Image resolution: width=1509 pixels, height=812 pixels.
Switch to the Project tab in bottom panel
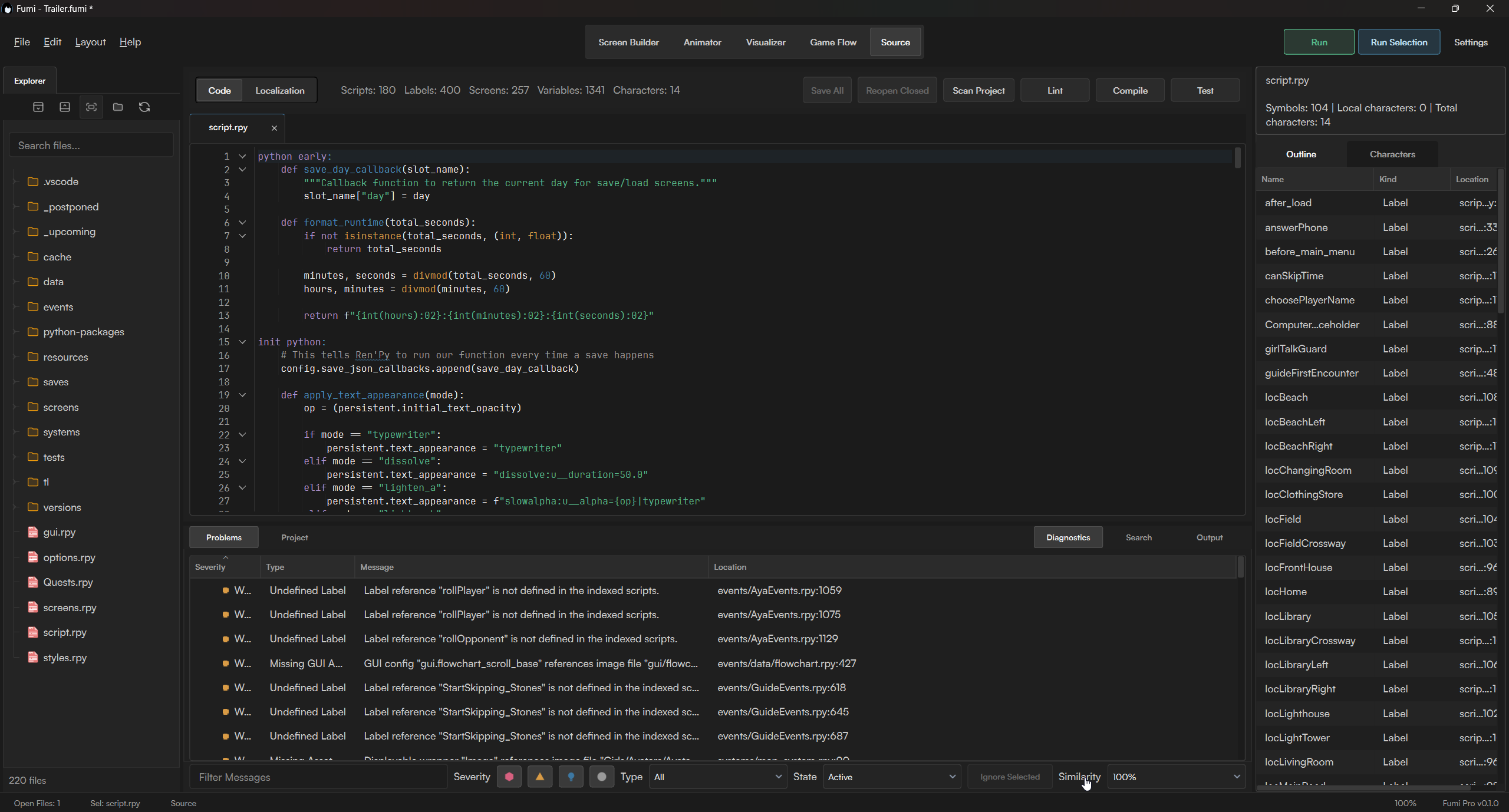point(294,537)
